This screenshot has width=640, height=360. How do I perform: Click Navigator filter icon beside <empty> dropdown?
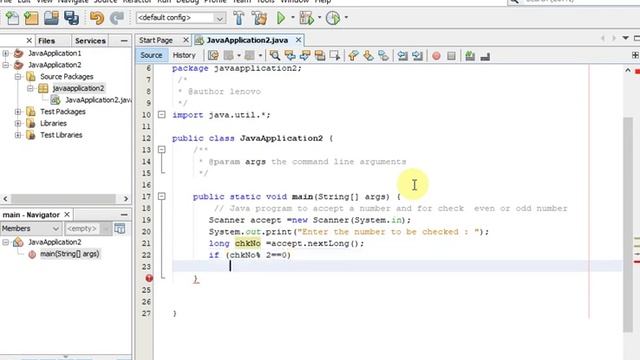120,229
